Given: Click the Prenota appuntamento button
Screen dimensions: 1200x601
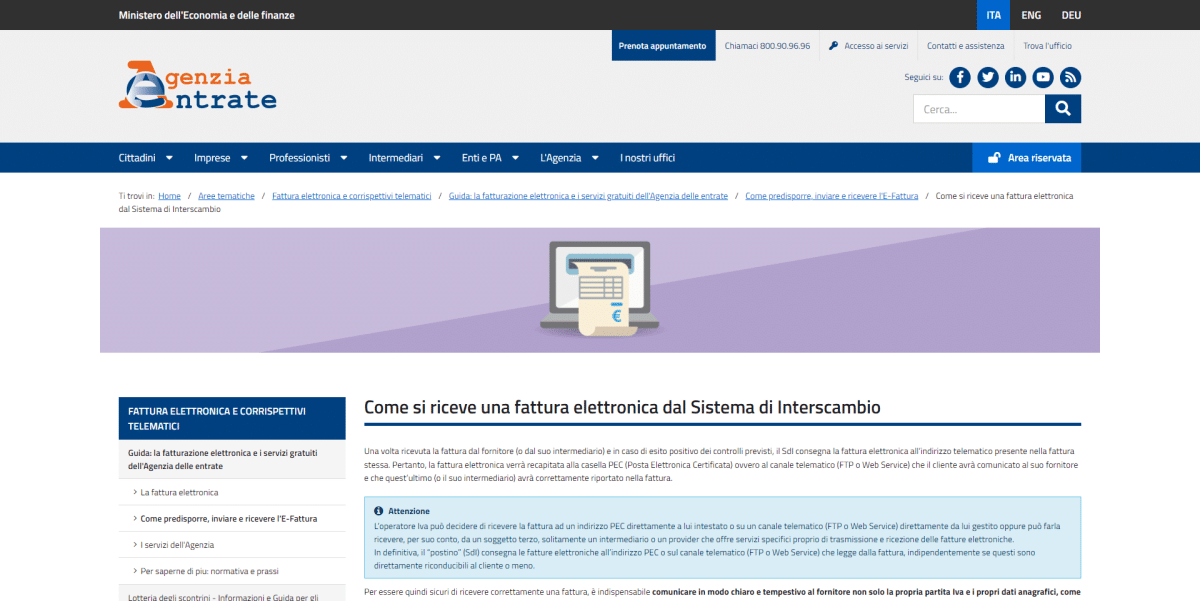Looking at the screenshot, I should click(662, 46).
